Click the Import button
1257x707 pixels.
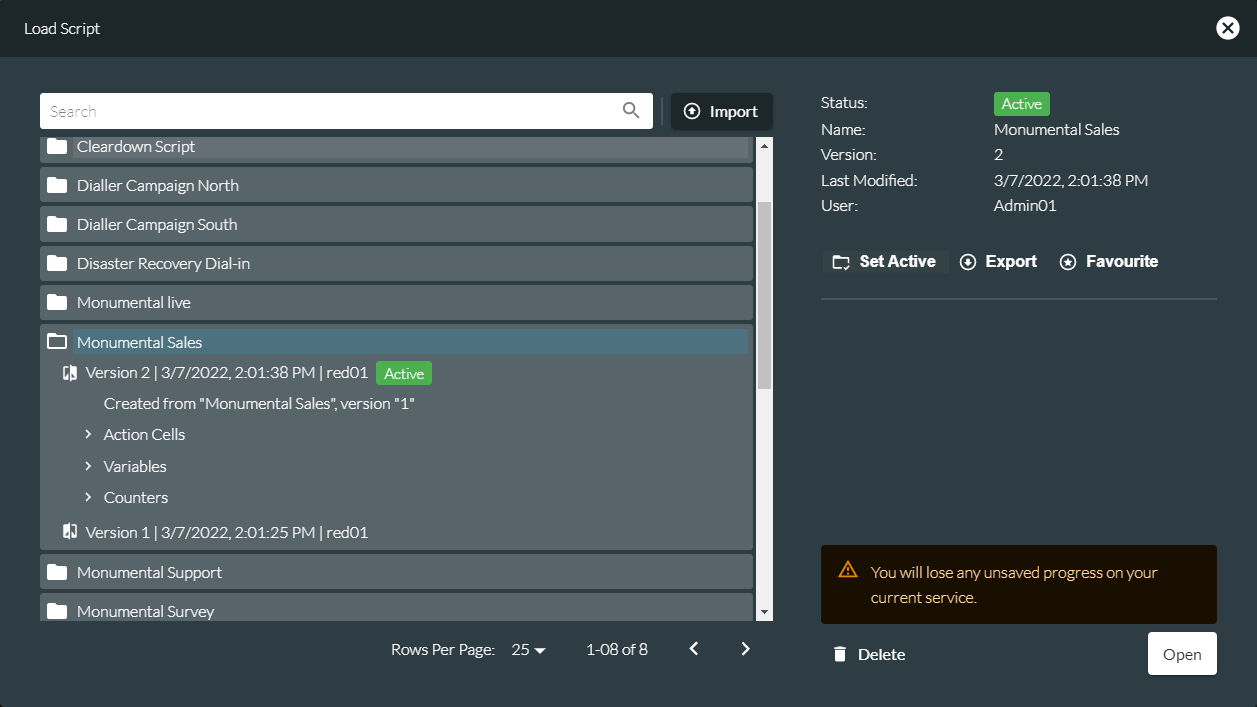tap(722, 112)
